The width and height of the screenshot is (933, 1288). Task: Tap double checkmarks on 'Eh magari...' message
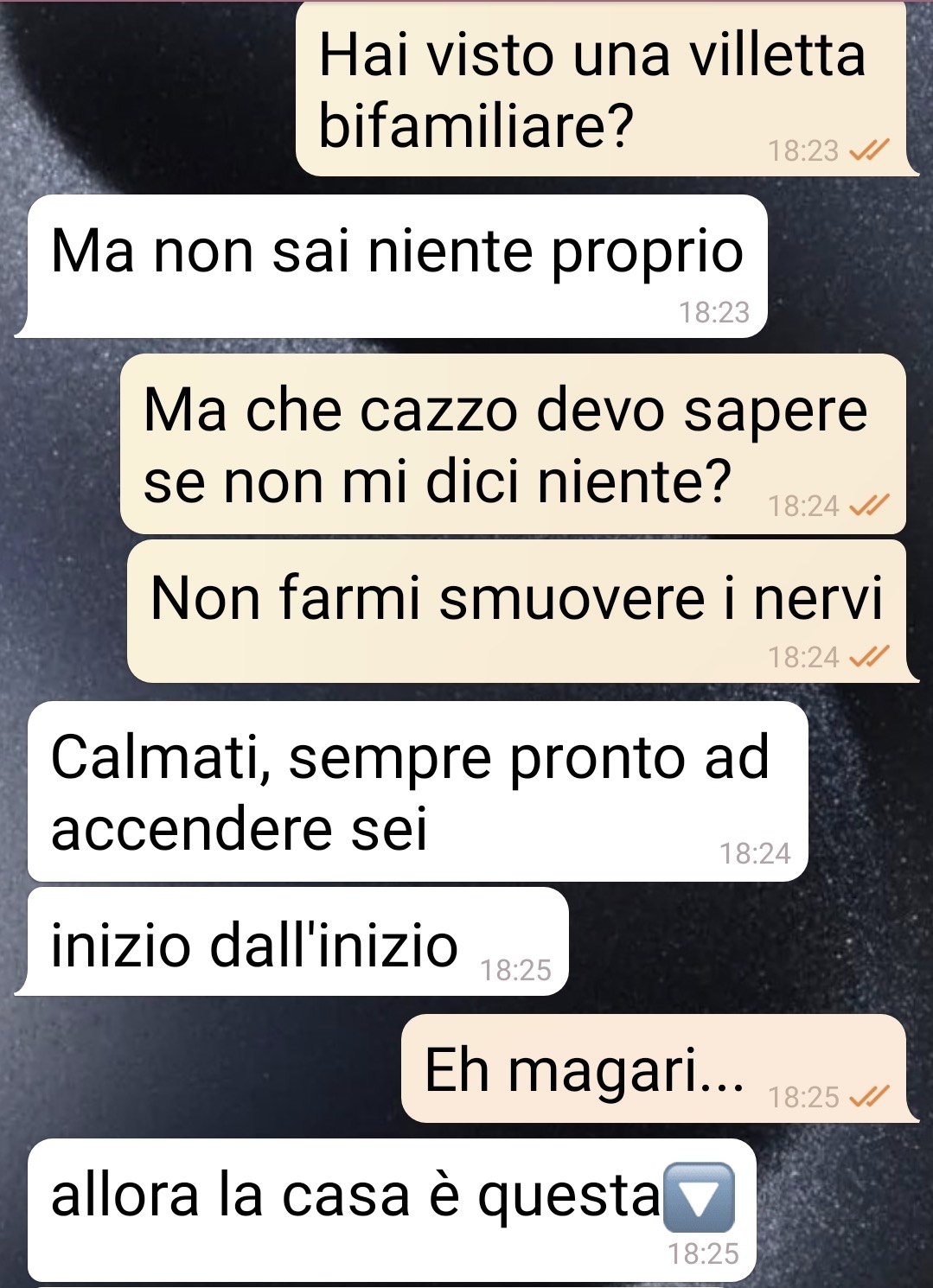pos(868,1098)
